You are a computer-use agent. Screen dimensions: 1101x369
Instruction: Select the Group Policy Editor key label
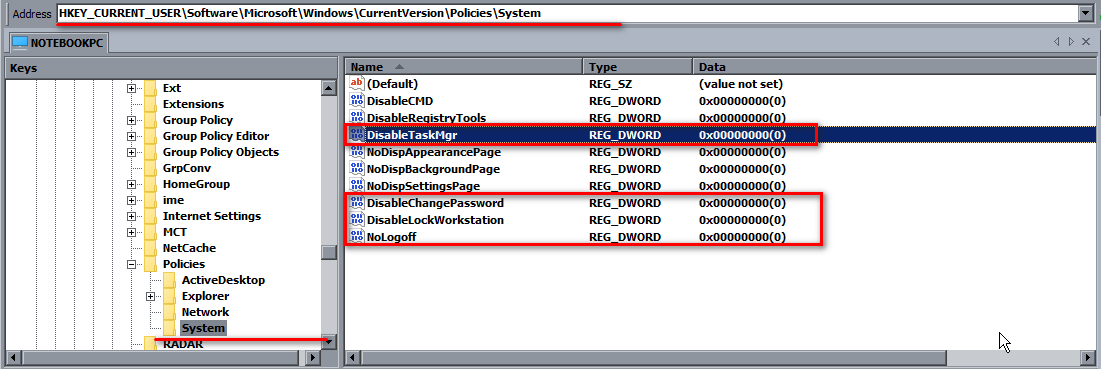(216, 136)
